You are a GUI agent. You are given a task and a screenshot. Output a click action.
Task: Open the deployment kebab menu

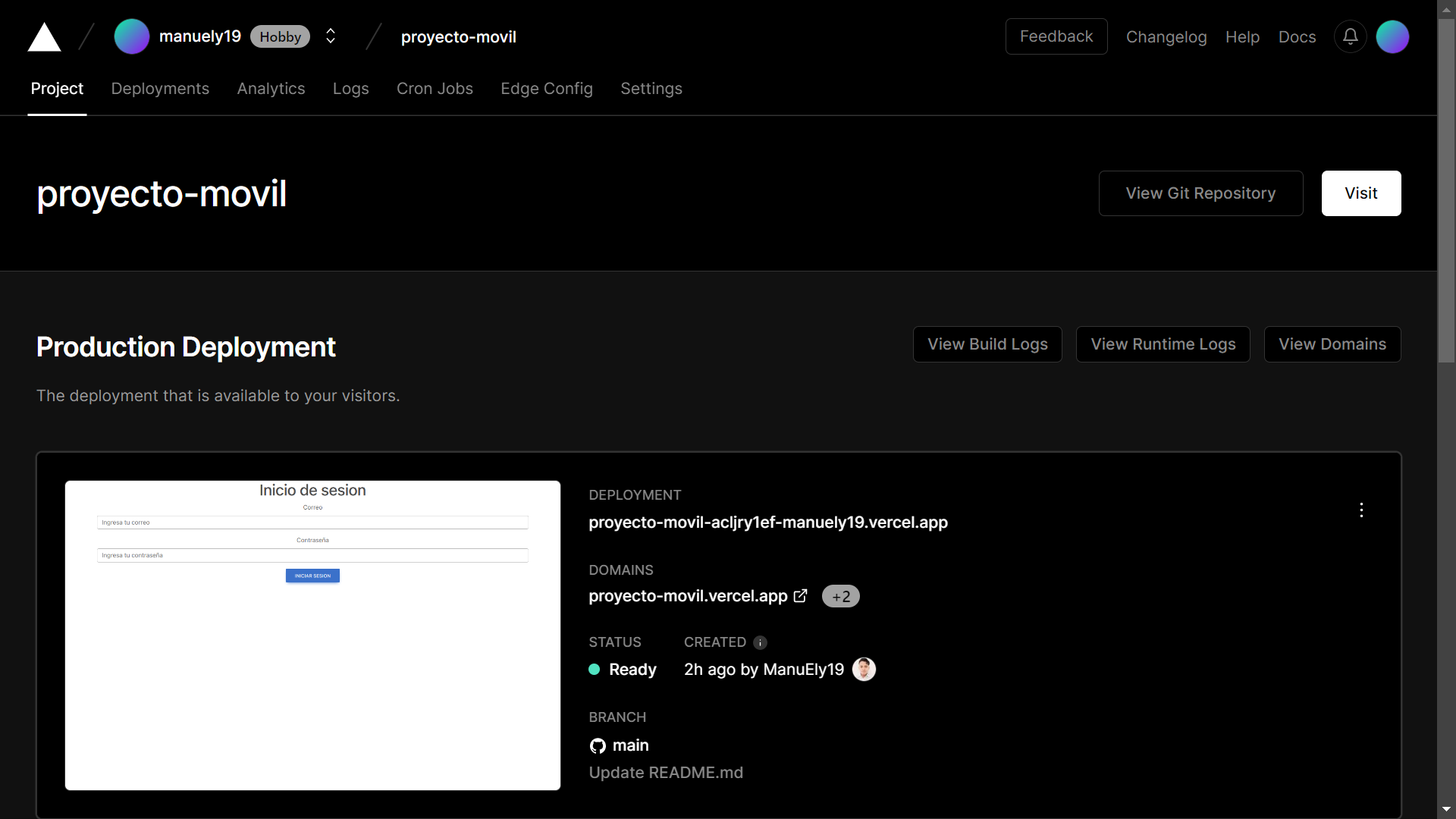[1361, 510]
